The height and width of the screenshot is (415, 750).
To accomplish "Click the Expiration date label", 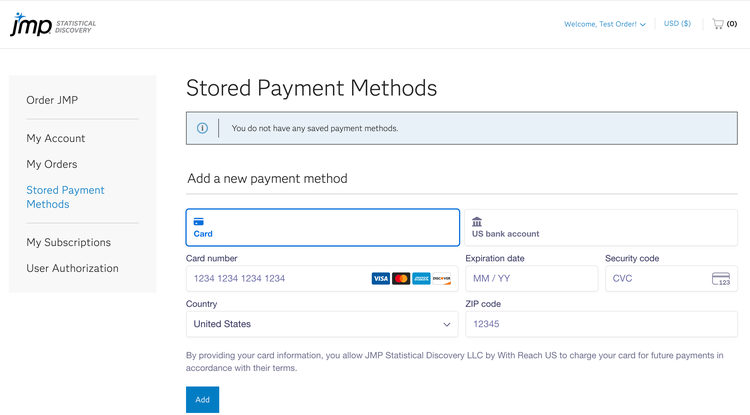I will click(495, 258).
